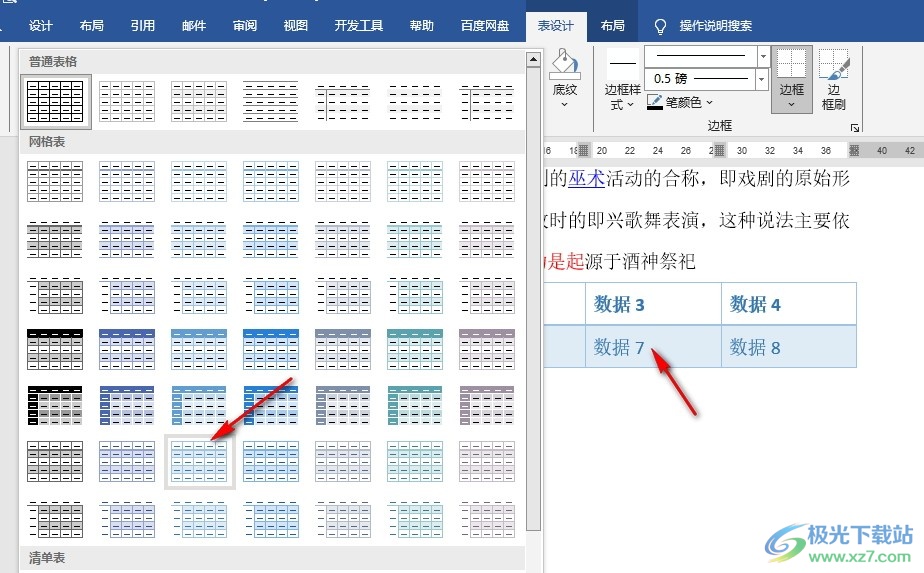924x573 pixels.
Task: Open the 0.5 磅 line weight dropdown
Action: [x=761, y=78]
